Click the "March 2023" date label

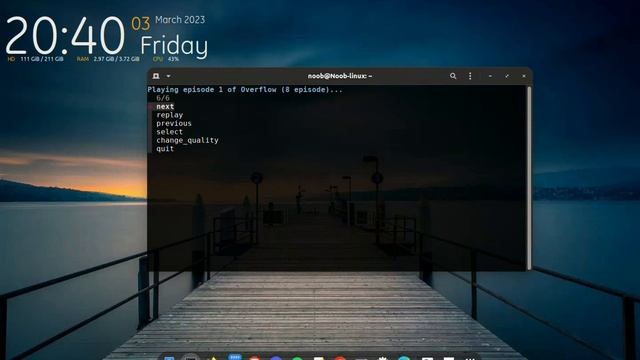click(x=180, y=20)
